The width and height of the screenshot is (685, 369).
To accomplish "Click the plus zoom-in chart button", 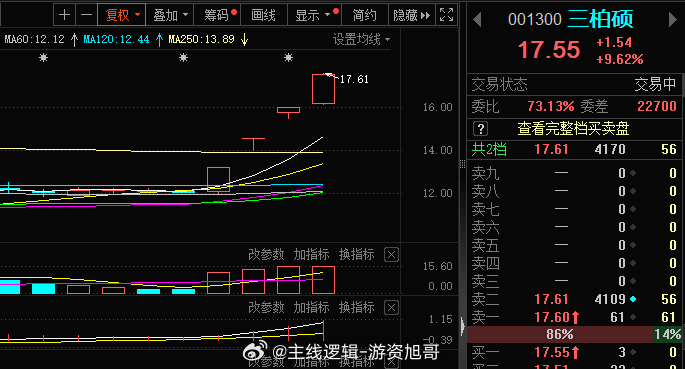I will [x=64, y=15].
